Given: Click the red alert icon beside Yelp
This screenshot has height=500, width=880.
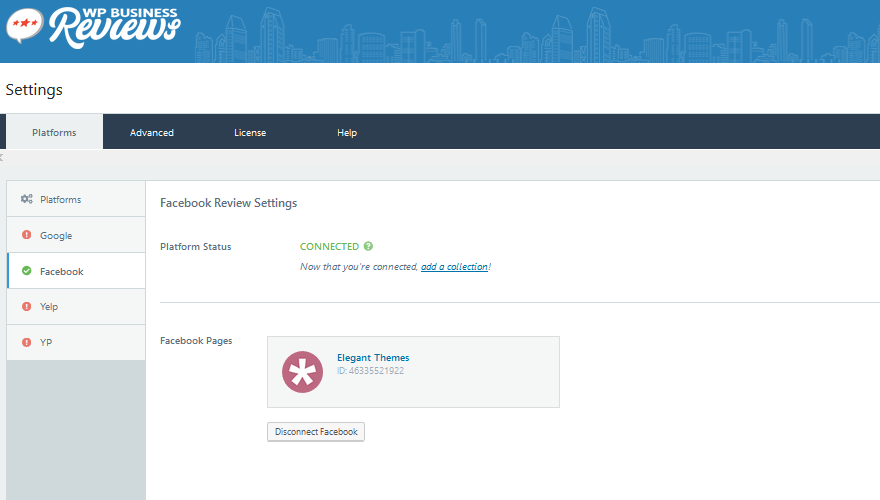Looking at the screenshot, I should (x=26, y=306).
